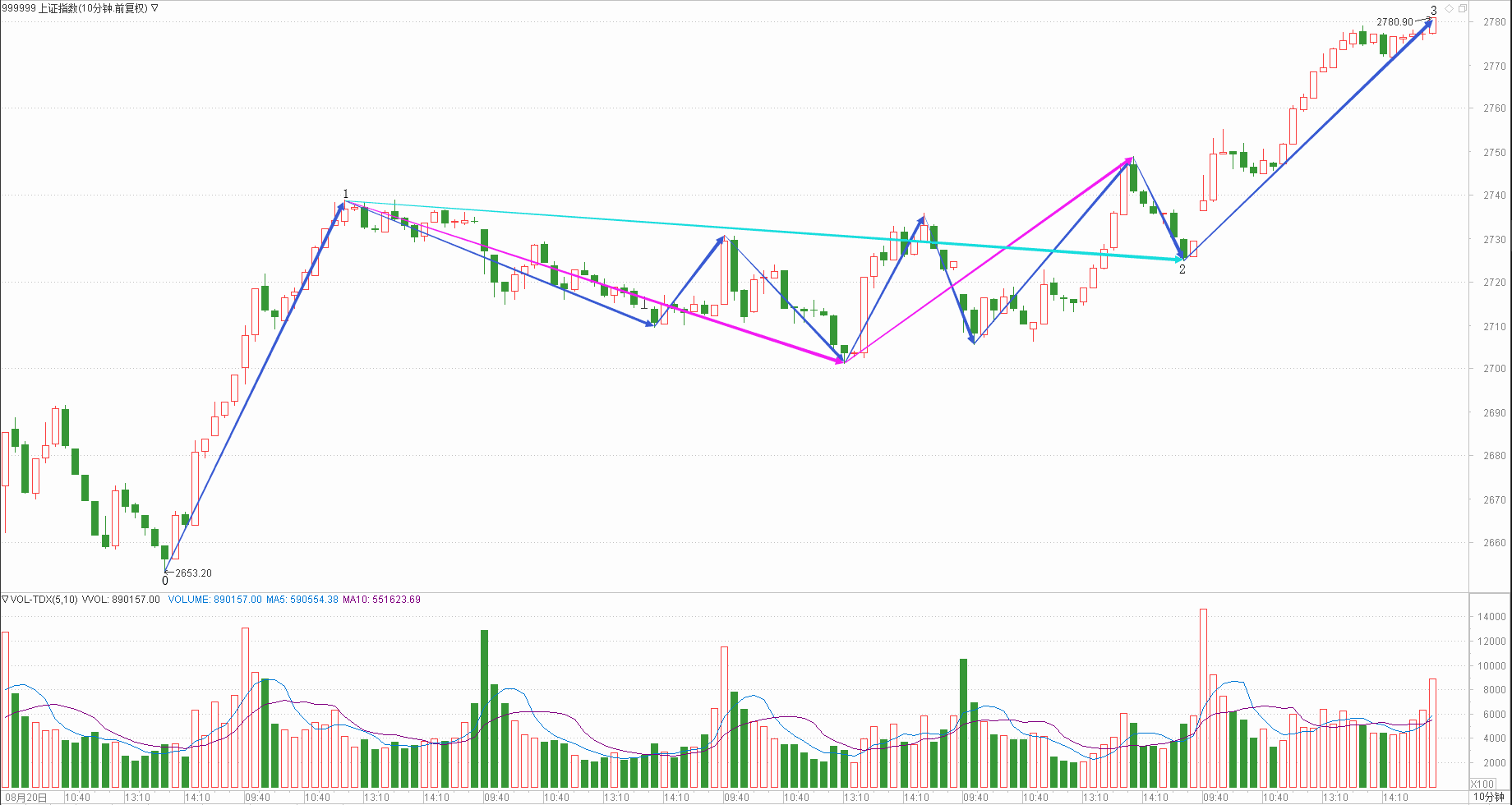Click the X100 volume scale box
The height and width of the screenshot is (805, 1512).
click(x=1482, y=784)
